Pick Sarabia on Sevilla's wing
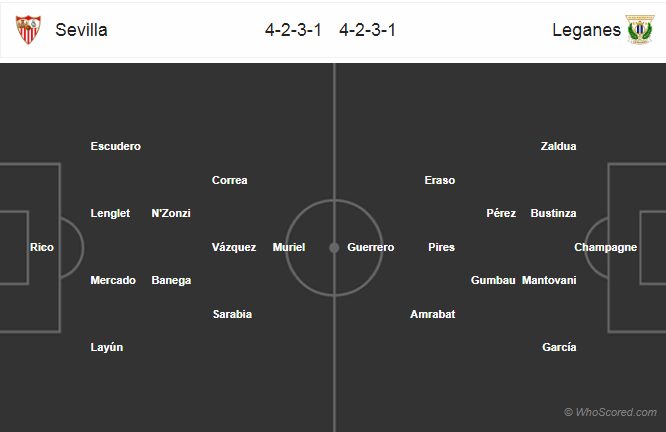This screenshot has width=666, height=432. coord(232,314)
